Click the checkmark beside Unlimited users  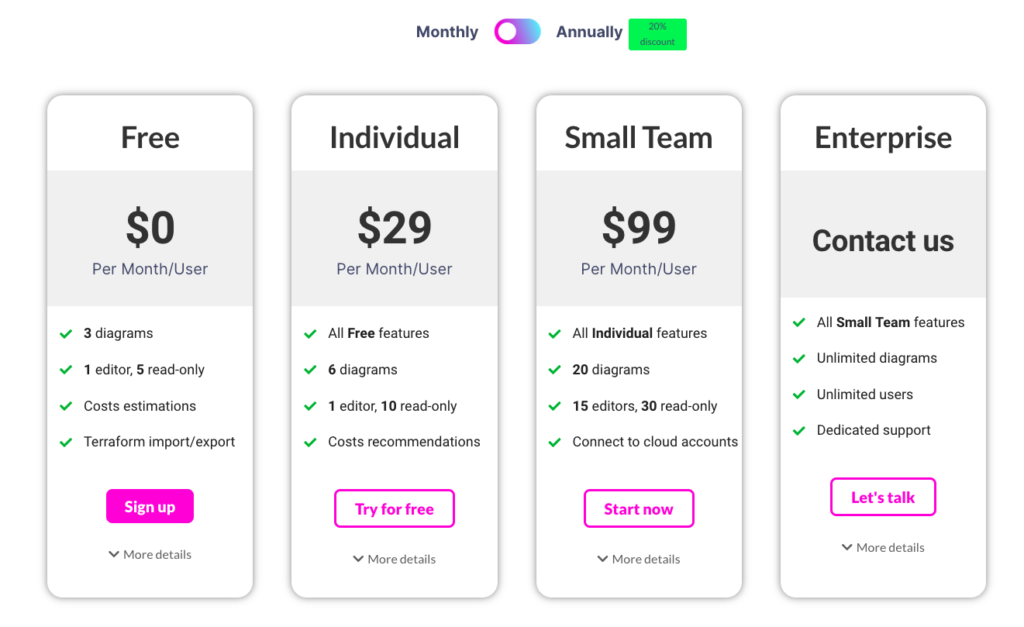tap(799, 394)
